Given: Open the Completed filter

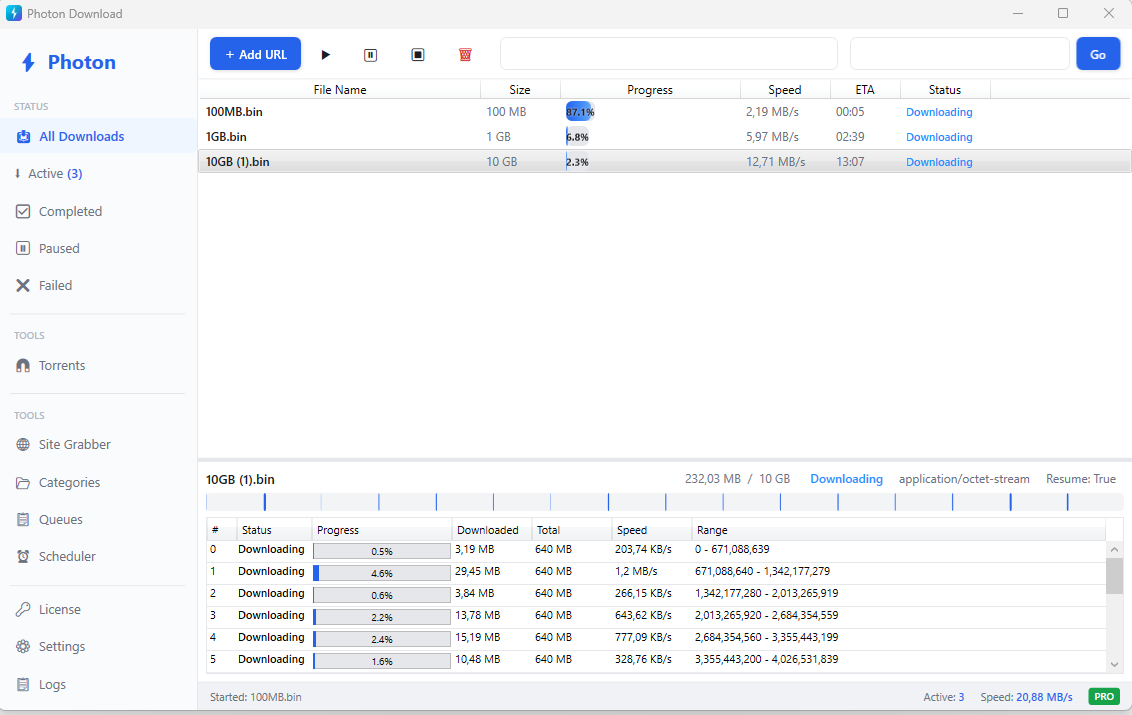Looking at the screenshot, I should (98, 212).
